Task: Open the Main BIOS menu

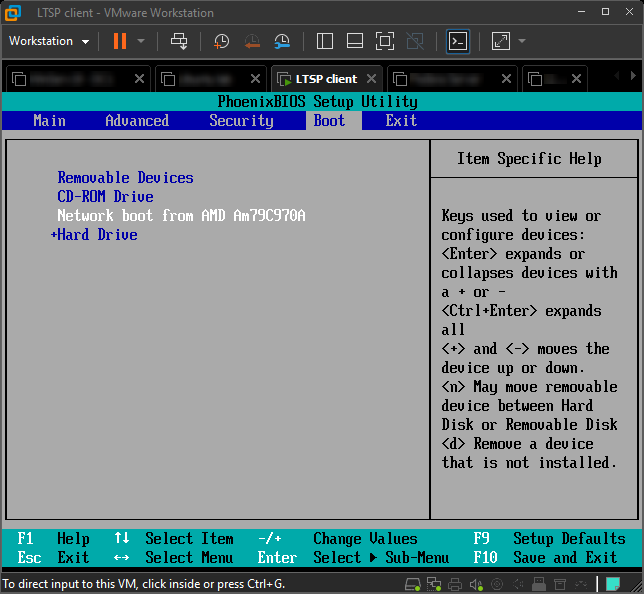Action: pyautogui.click(x=49, y=121)
